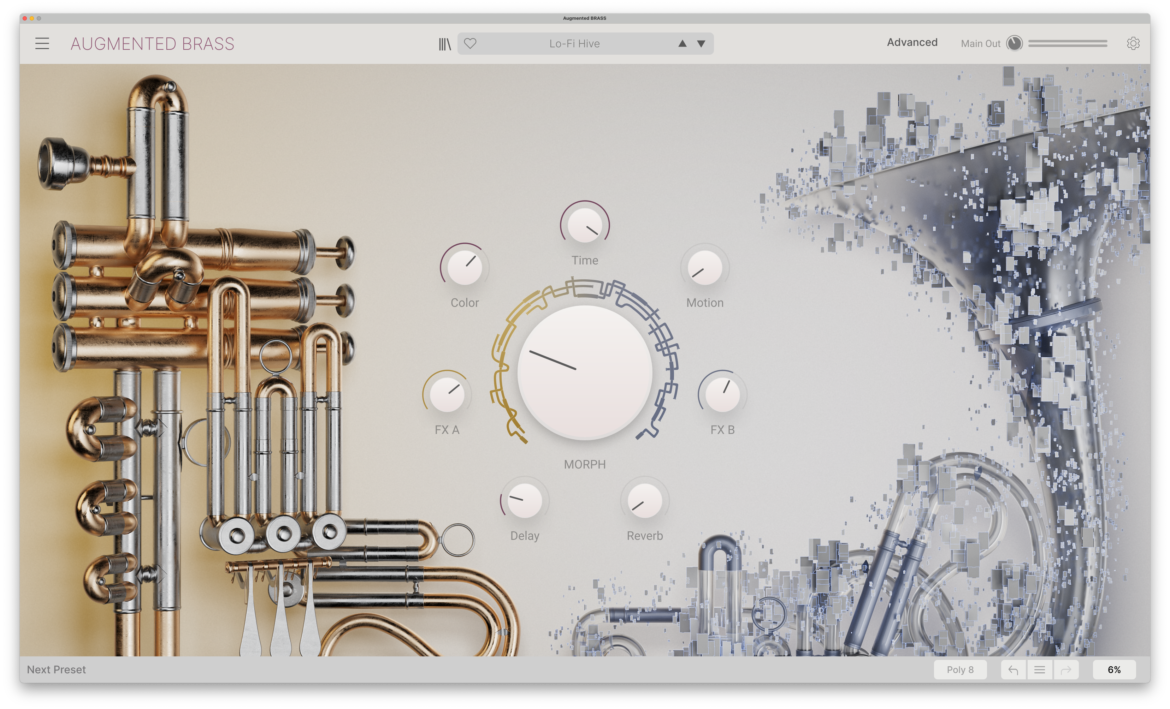The width and height of the screenshot is (1170, 709).
Task: Click the Delay knob
Action: point(525,500)
